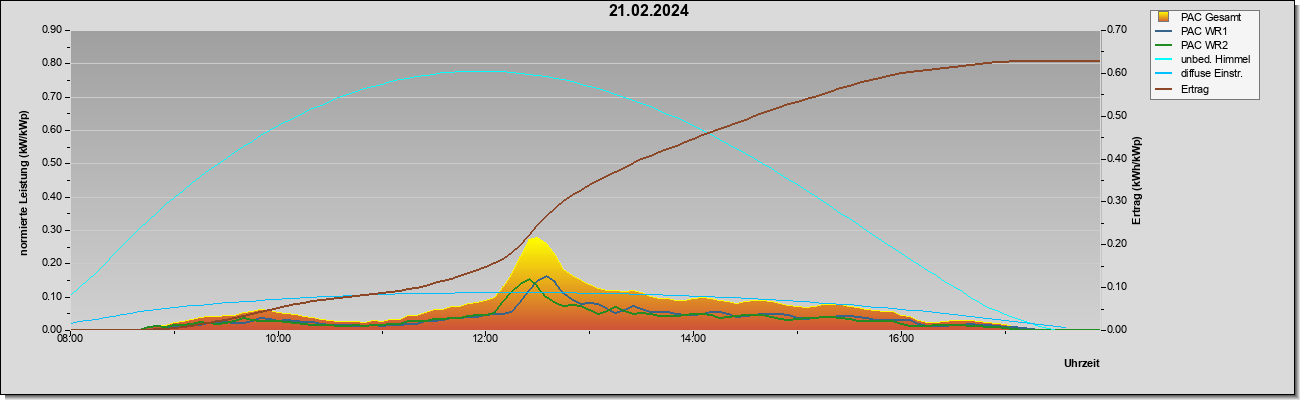Click the unbed. Himmel legend entry
This screenshot has height=400, width=1300.
pyautogui.click(x=1203, y=59)
